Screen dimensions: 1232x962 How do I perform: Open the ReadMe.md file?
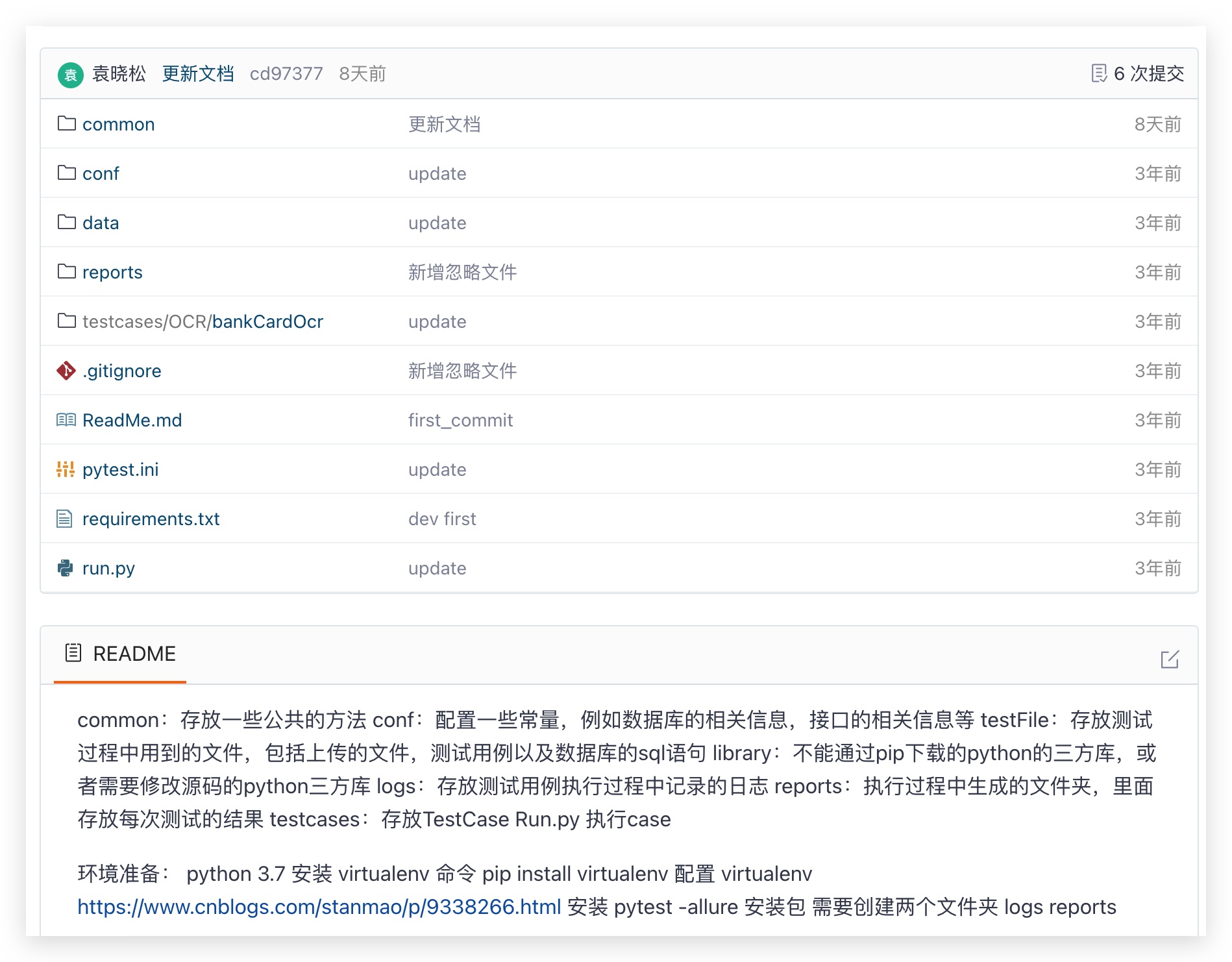tap(132, 420)
